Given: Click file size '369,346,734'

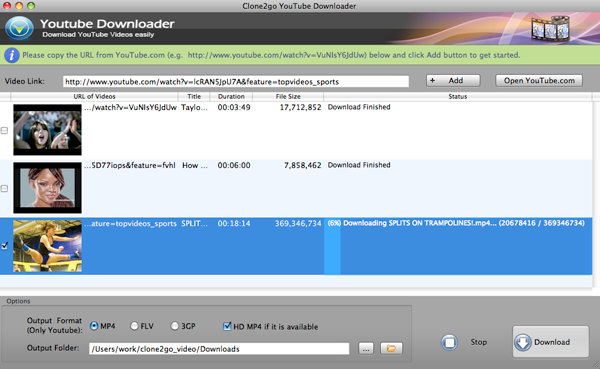Looking at the screenshot, I should 298,224.
